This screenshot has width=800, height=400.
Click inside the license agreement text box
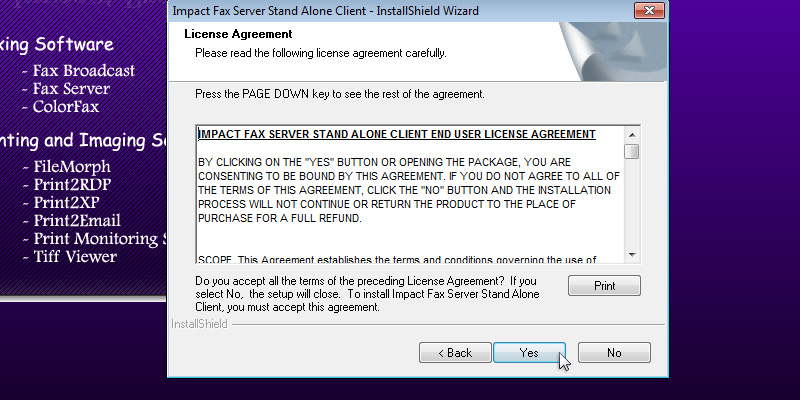[408, 200]
